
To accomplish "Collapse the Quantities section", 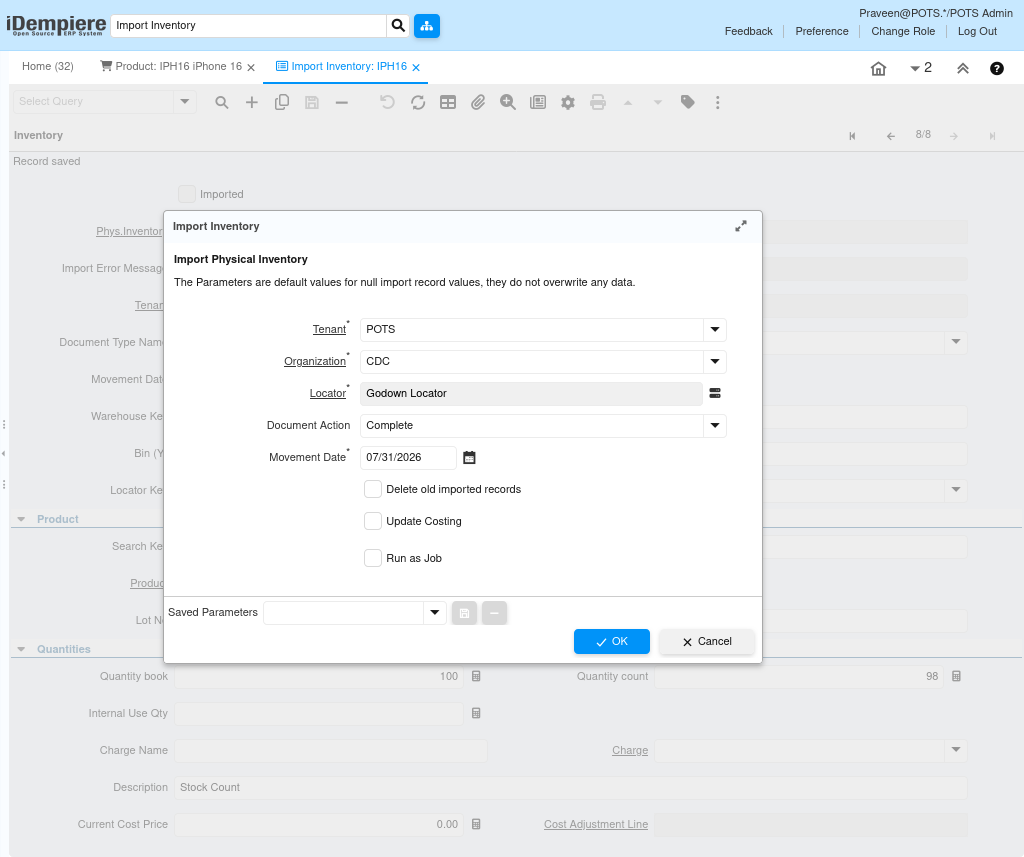I will (x=22, y=649).
